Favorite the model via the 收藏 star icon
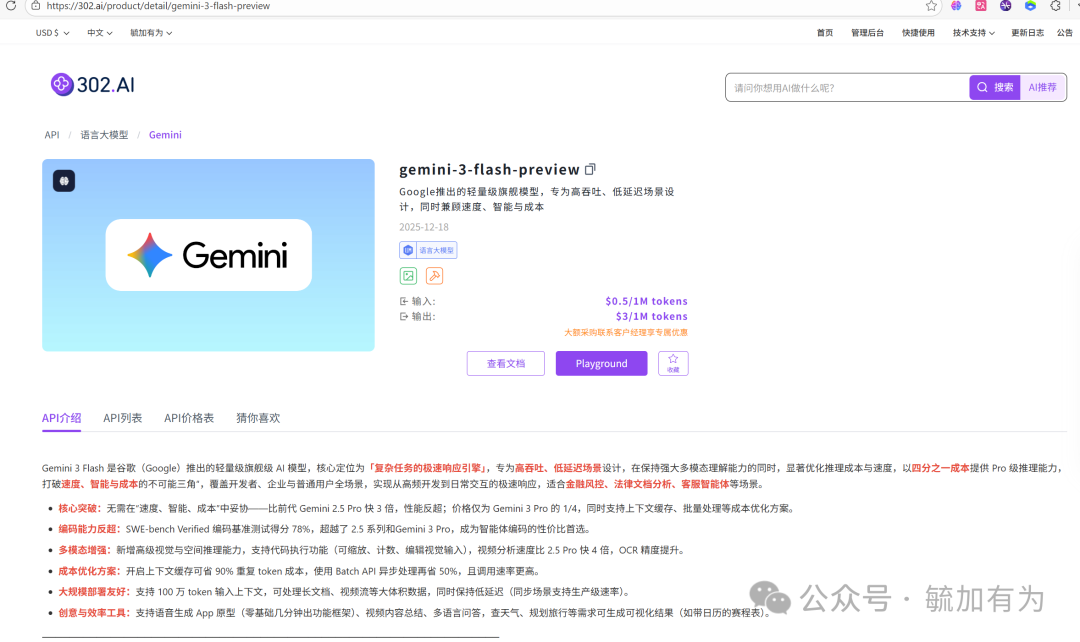Image resolution: width=1080 pixels, height=642 pixels. (x=673, y=363)
